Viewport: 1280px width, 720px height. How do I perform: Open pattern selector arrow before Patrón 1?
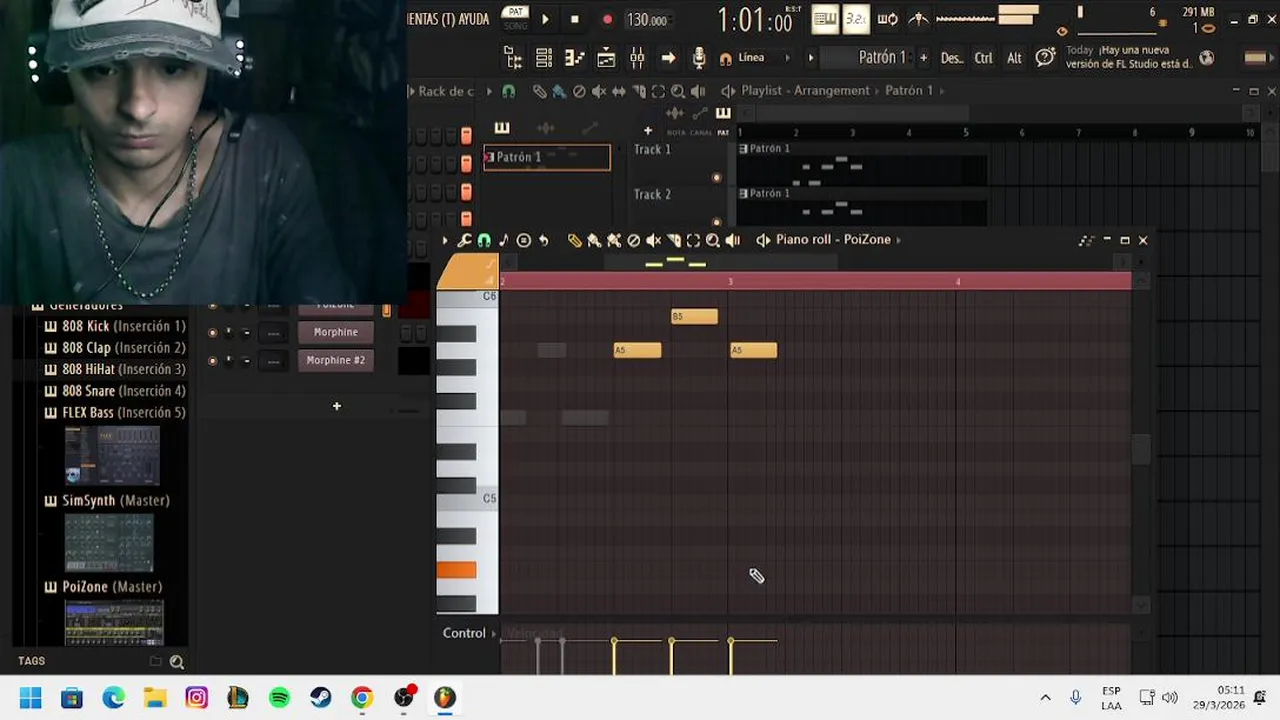[x=811, y=58]
